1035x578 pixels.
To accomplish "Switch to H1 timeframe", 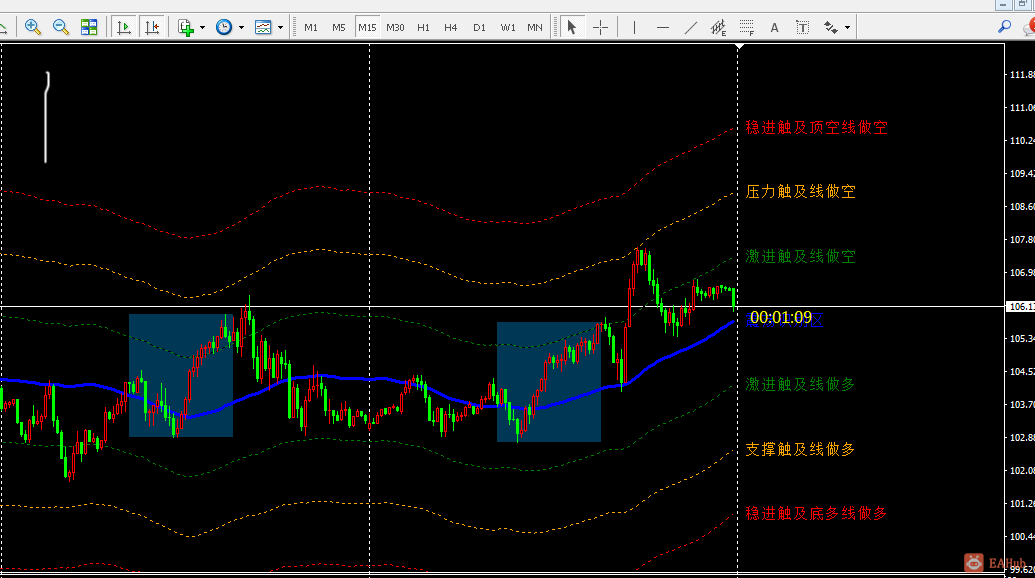I will (x=423, y=27).
